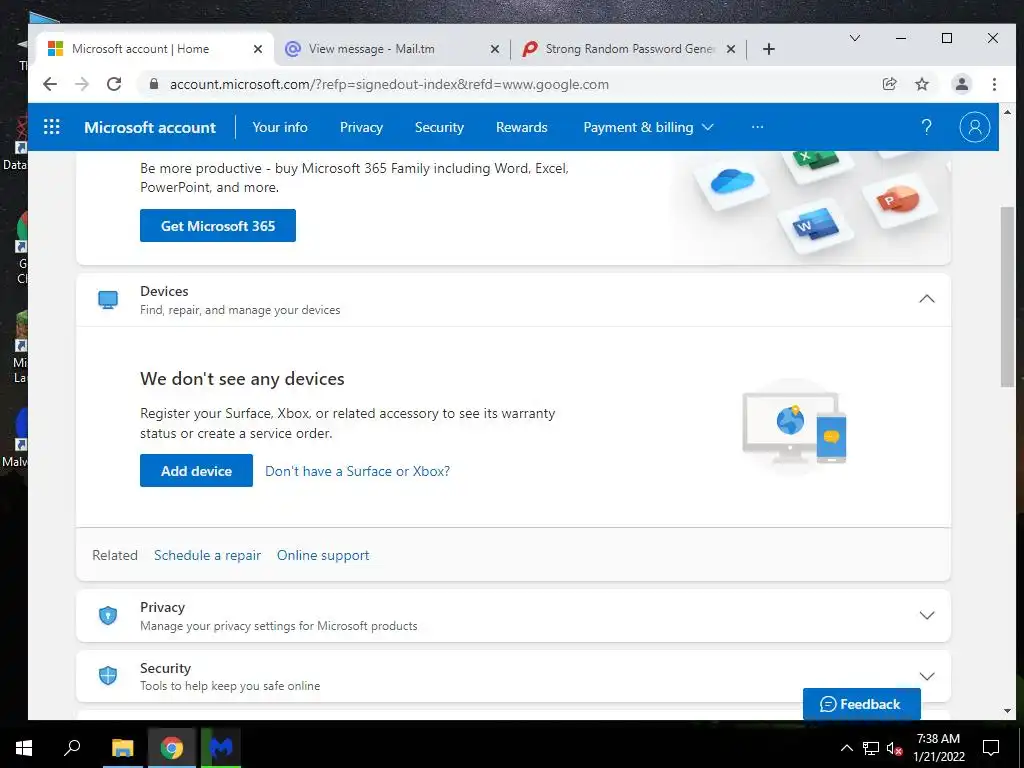Click the scrollbar up arrow
The image size is (1024, 768).
pyautogui.click(x=1007, y=112)
